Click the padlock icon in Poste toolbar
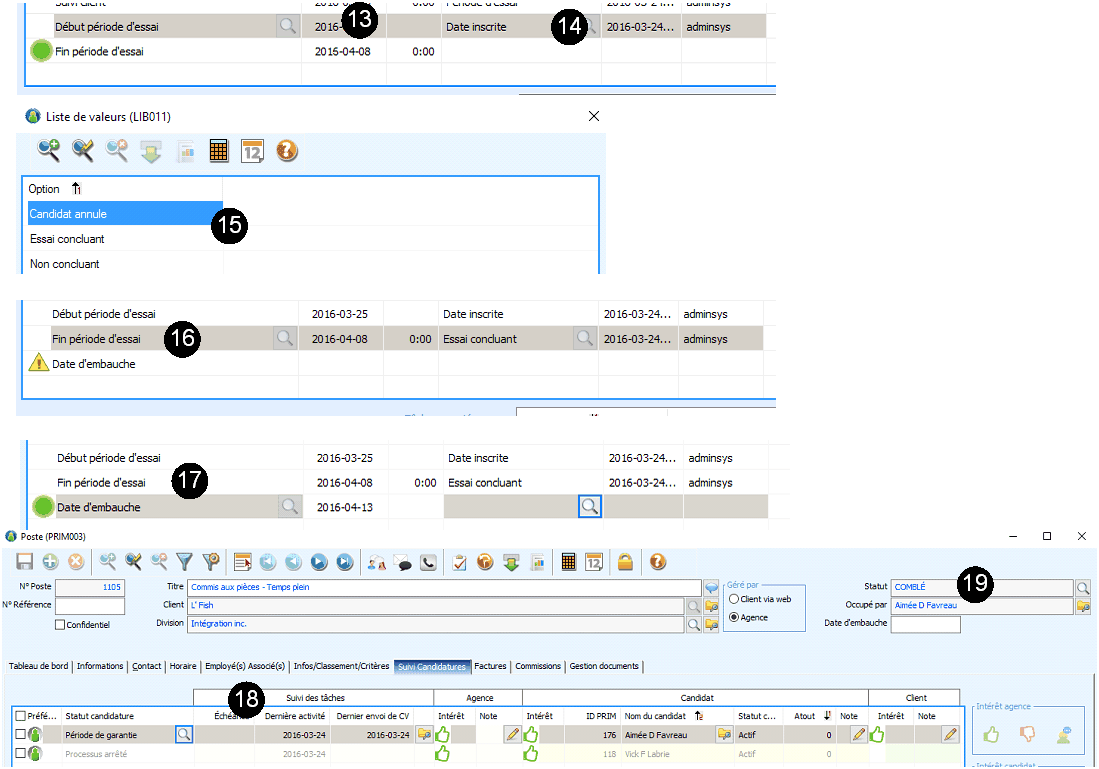 pos(625,562)
